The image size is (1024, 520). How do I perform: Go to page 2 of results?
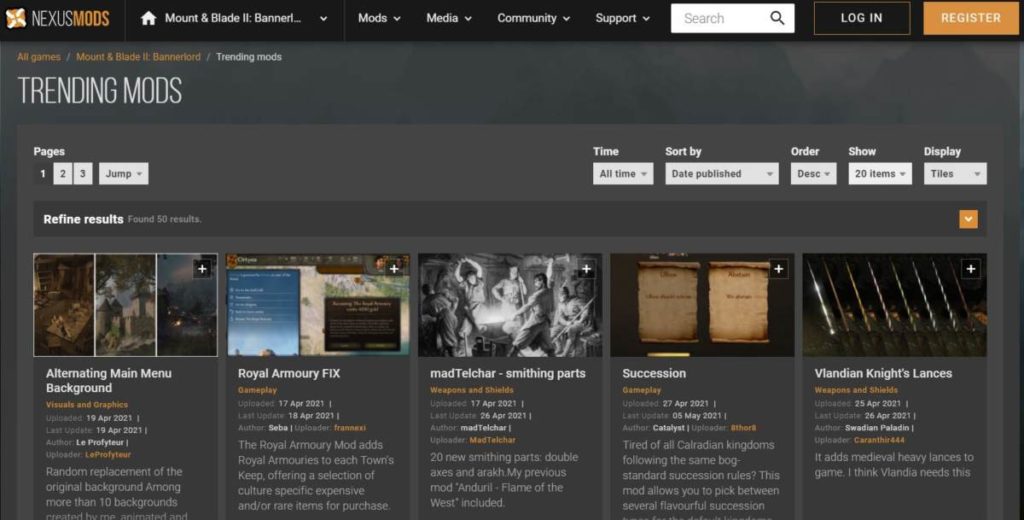pos(63,174)
